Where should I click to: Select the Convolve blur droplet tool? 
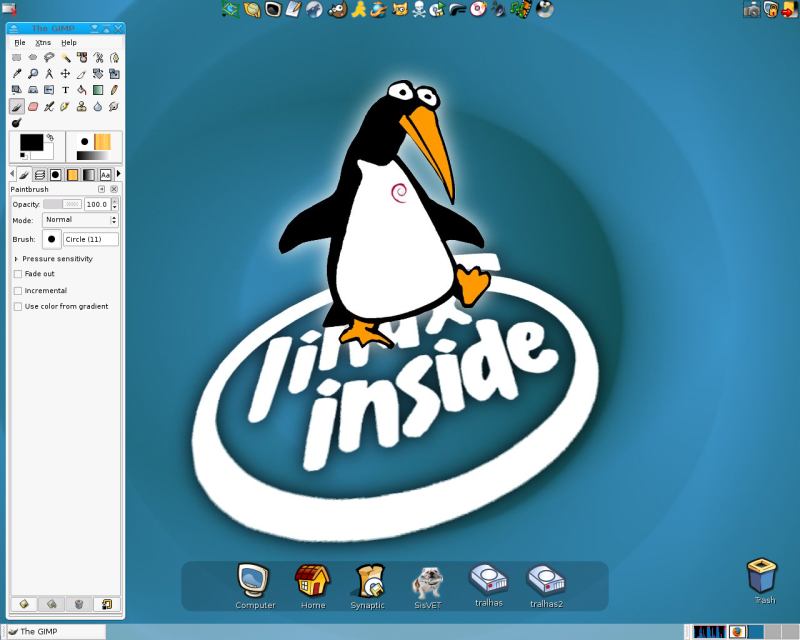[98, 107]
